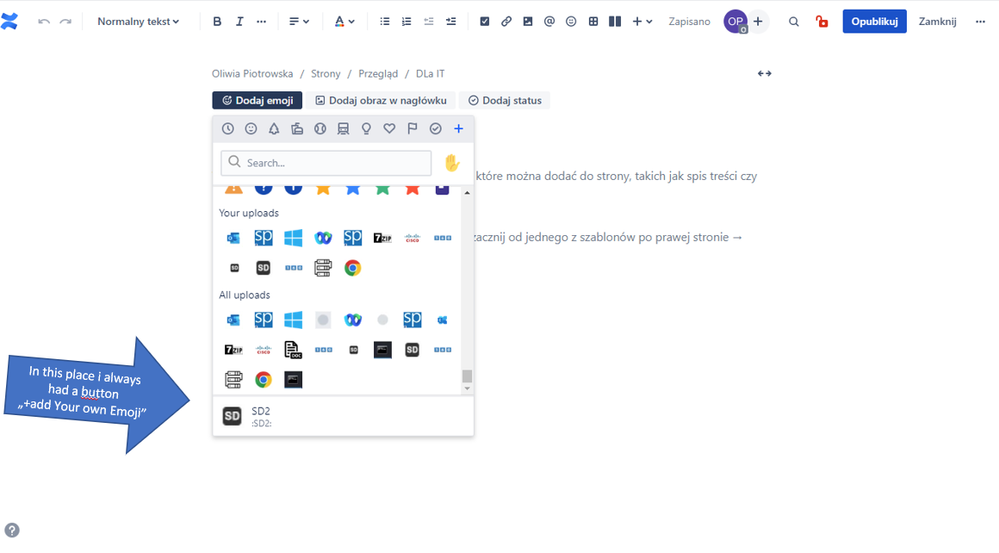Click the mention @ icon
Image resolution: width=999 pixels, height=553 pixels.
pos(549,22)
